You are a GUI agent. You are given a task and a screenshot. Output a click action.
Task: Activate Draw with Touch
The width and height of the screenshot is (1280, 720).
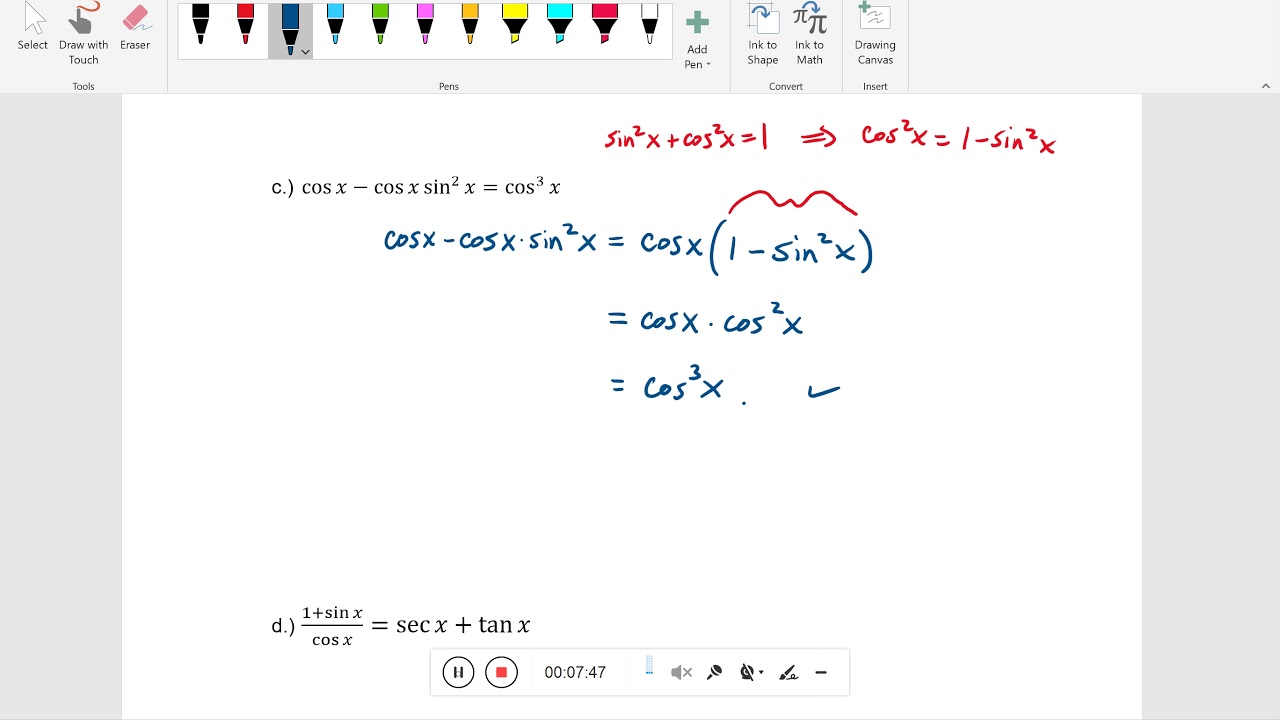coord(84,33)
